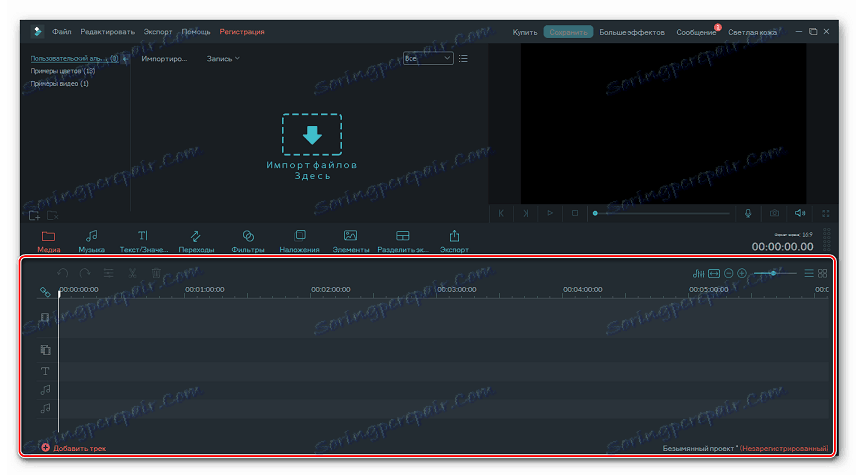Select the video track filmstrip icon
The width and height of the screenshot is (858, 475).
pos(45,318)
